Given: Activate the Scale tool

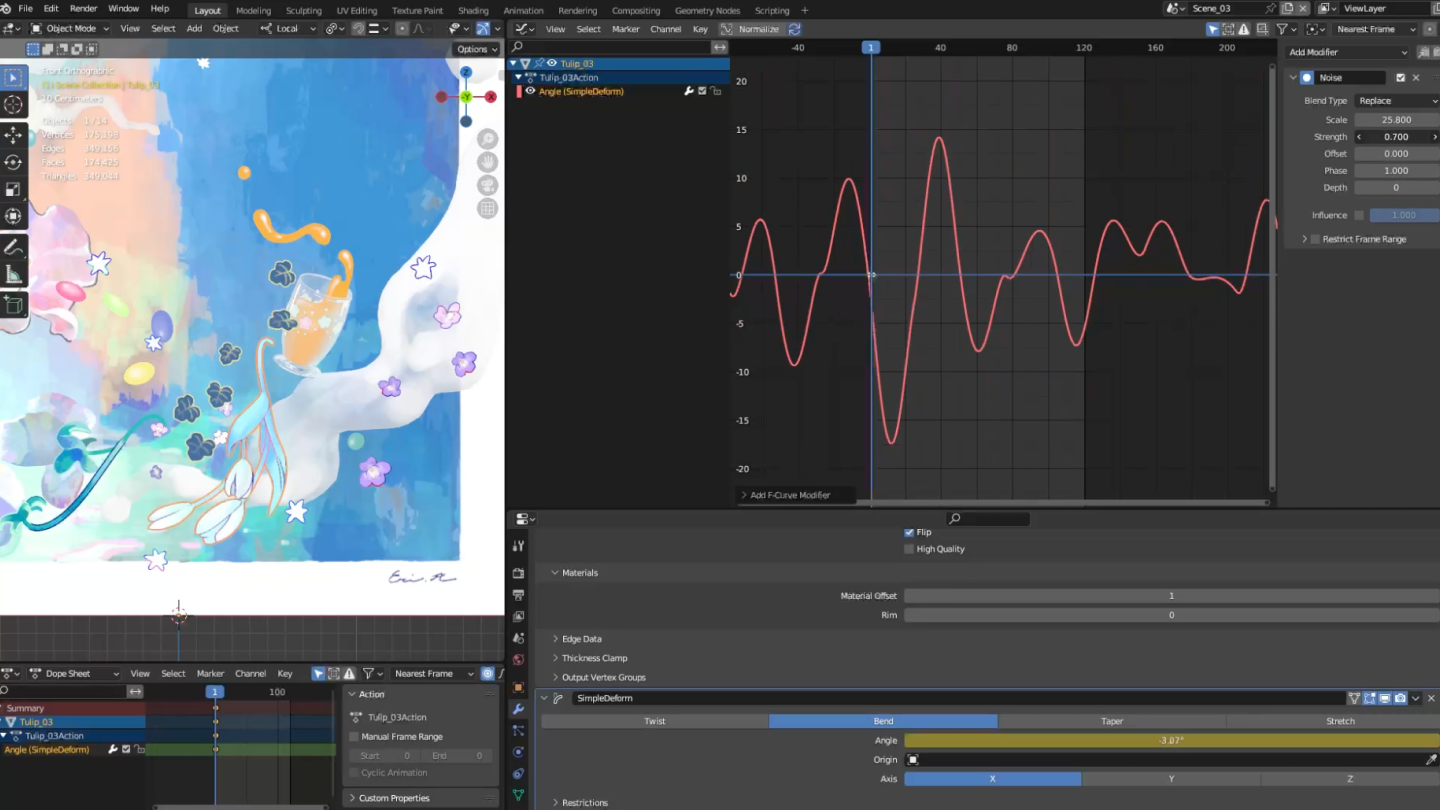Looking at the screenshot, I should pyautogui.click(x=14, y=189).
